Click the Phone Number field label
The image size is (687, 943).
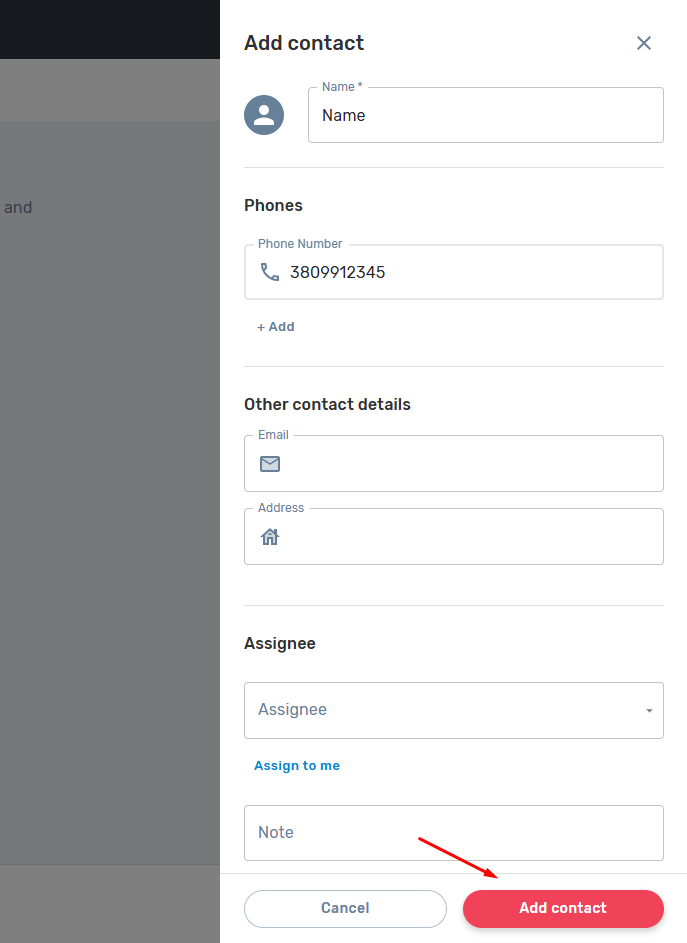coord(300,244)
